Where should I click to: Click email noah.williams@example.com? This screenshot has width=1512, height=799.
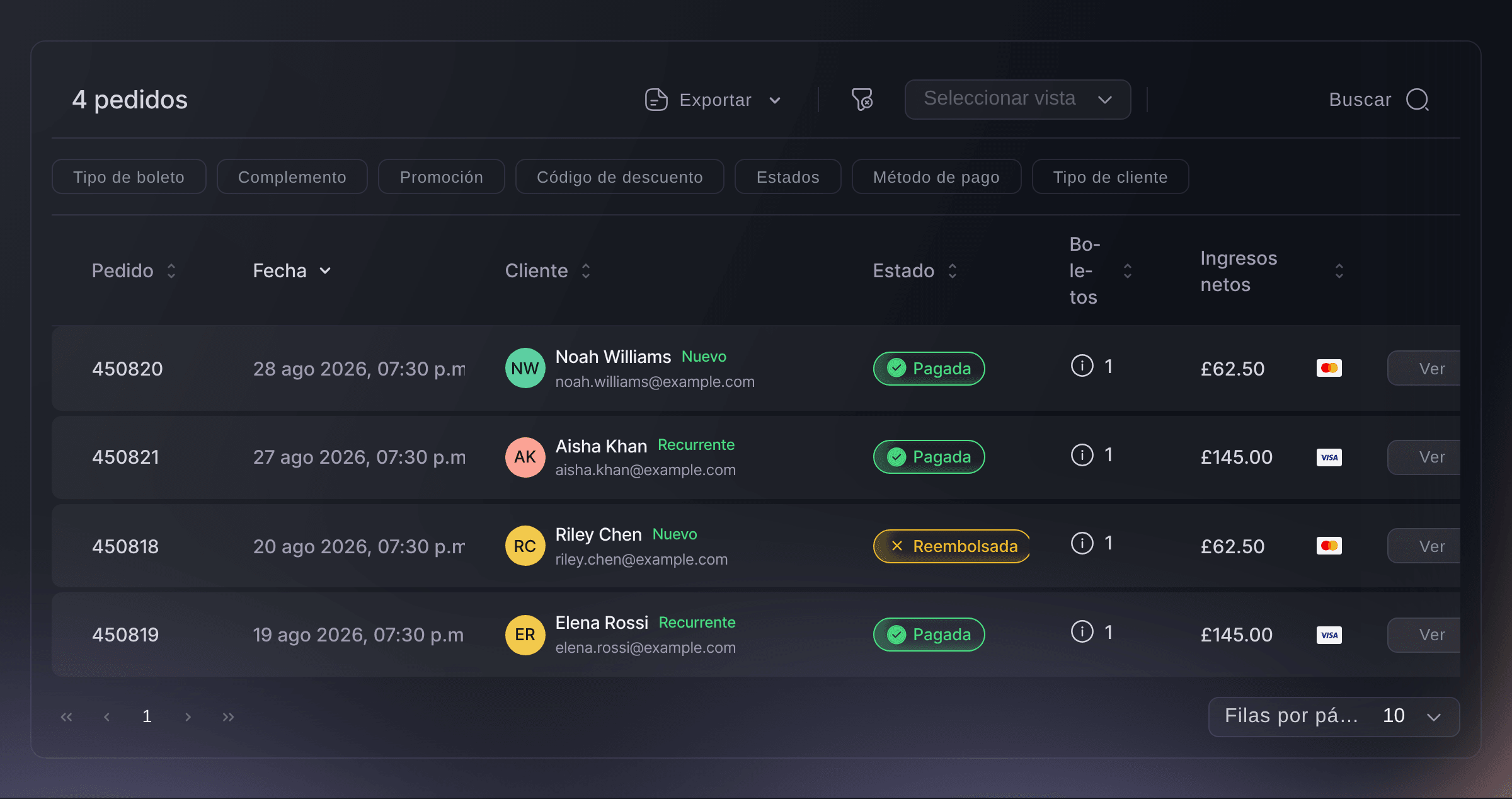655,382
